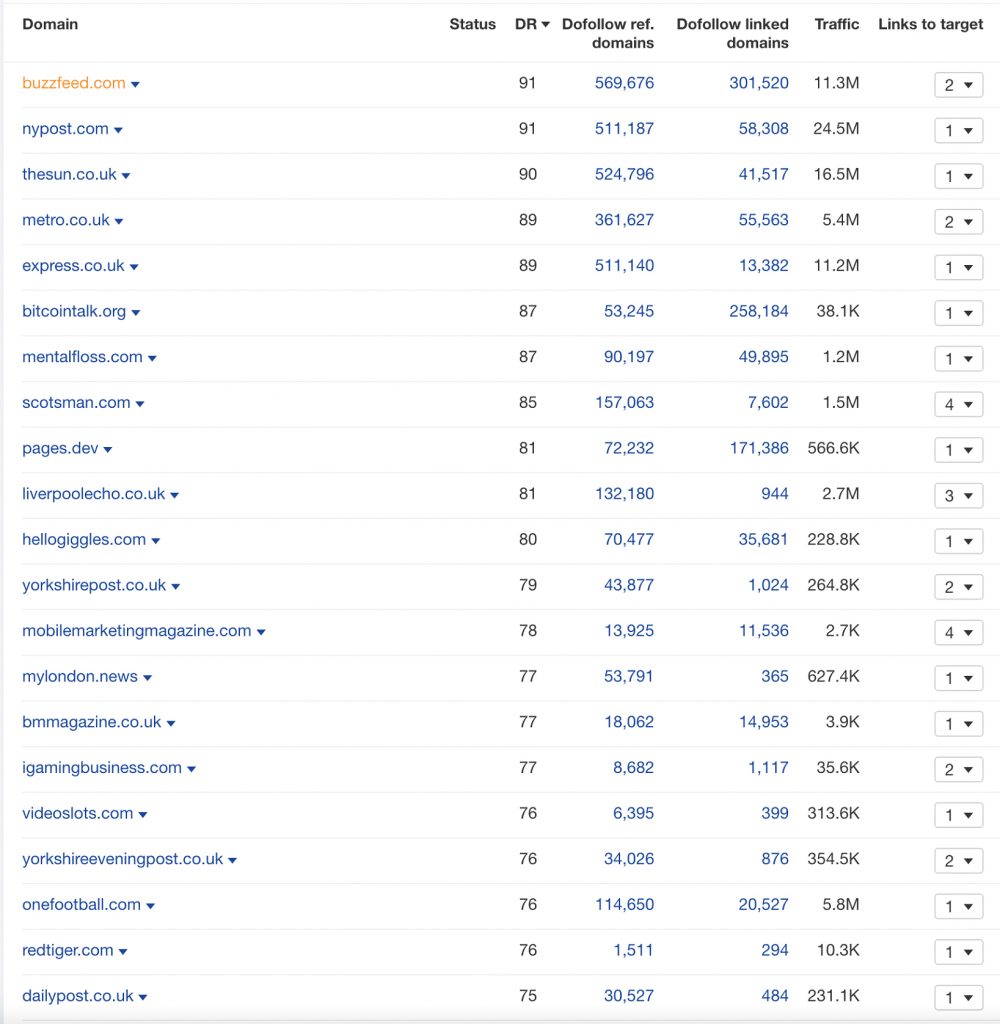This screenshot has width=1000, height=1024.
Task: Expand the caret next to mylondon.news
Action: (x=148, y=678)
